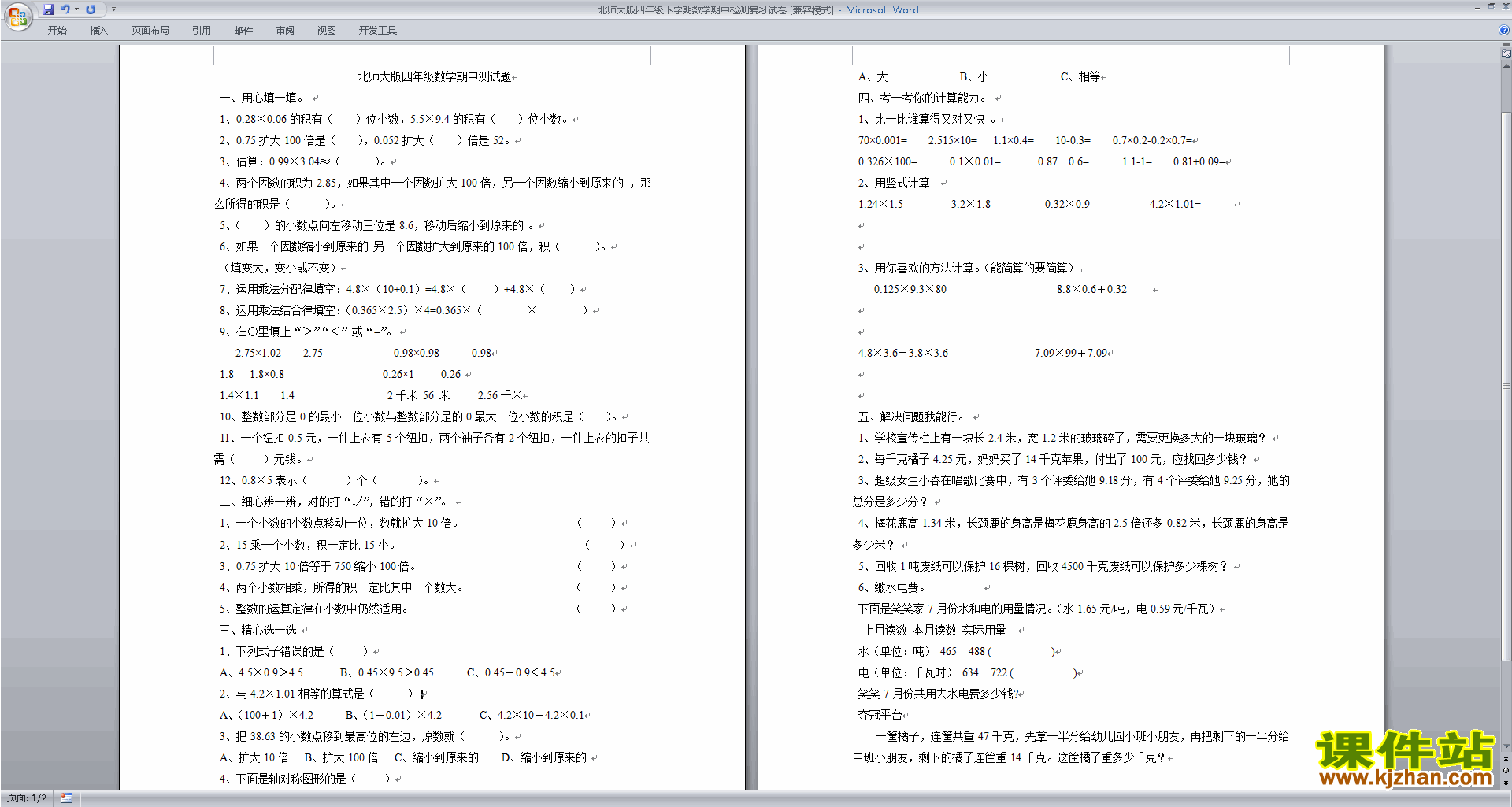The image size is (1512, 807).
Task: Click the page count 页面: 1/2 in status bar
Action: 27,798
